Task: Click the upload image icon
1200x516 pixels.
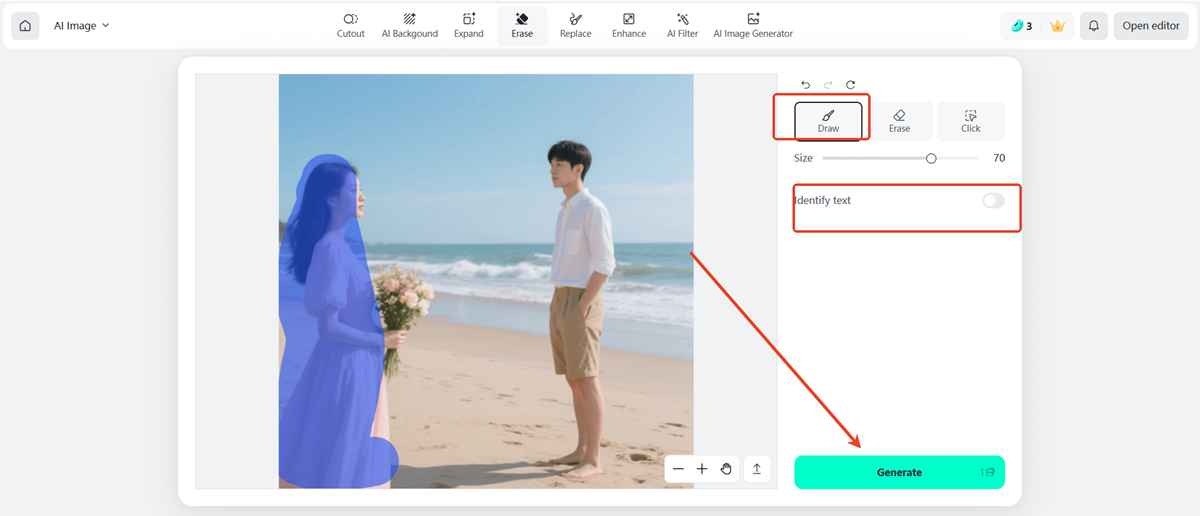Action: pos(757,469)
